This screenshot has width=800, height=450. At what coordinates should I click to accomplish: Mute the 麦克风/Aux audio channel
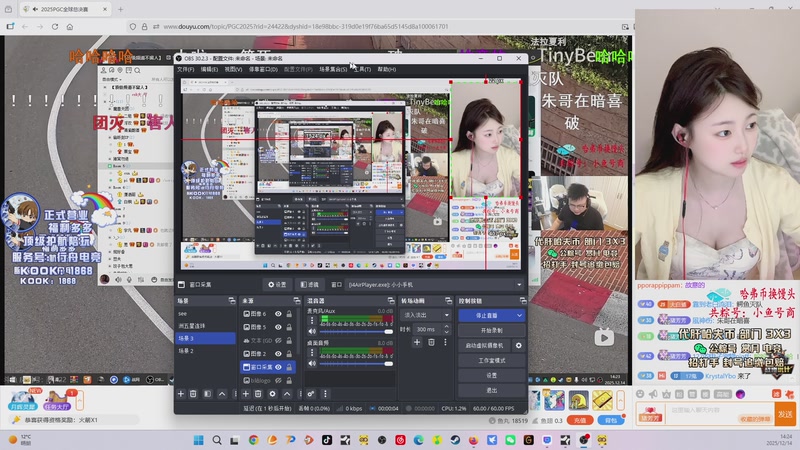[x=312, y=331]
